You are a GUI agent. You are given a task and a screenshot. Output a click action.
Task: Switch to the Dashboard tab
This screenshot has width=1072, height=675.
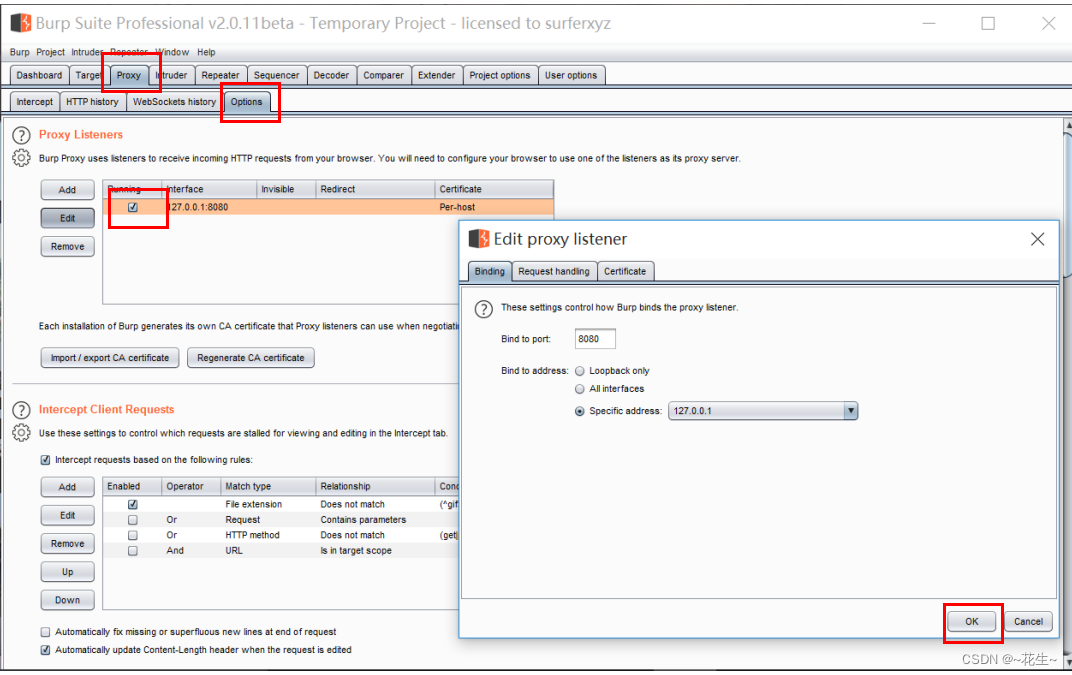40,75
